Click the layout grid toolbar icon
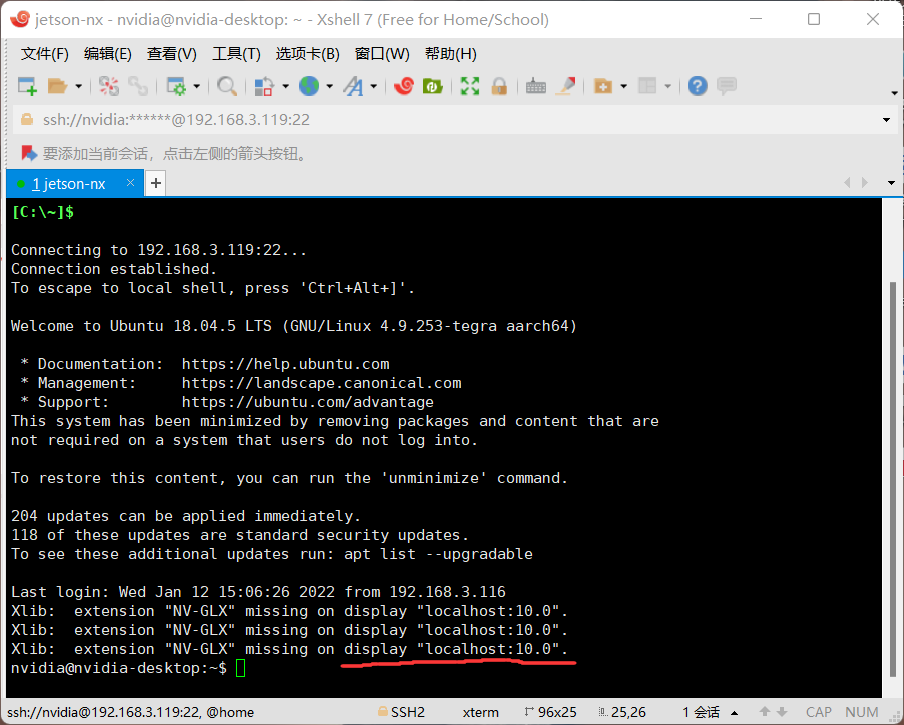 click(647, 86)
